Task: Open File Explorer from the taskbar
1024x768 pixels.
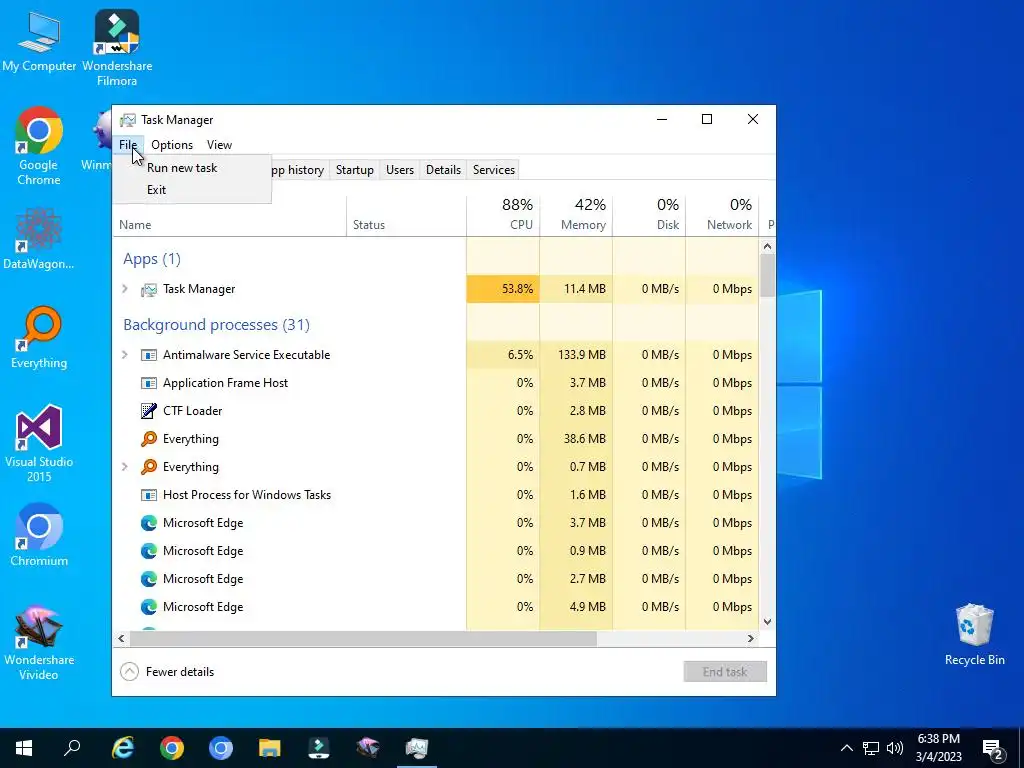Action: tap(270, 748)
